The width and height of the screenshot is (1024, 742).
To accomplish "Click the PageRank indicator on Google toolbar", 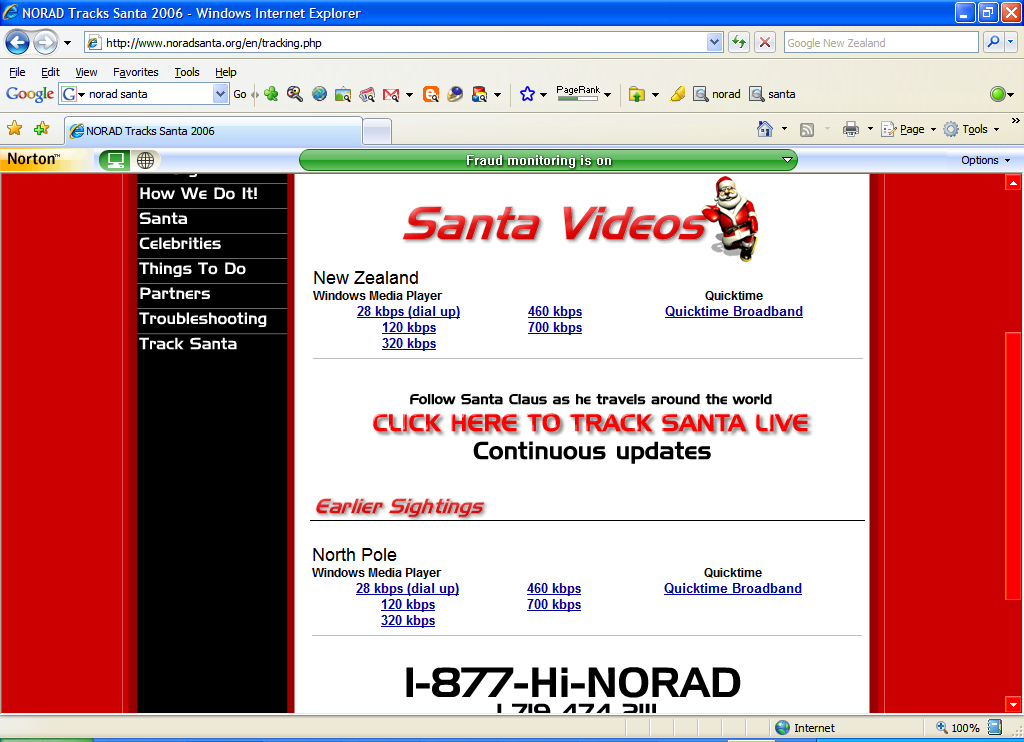I will click(x=578, y=93).
